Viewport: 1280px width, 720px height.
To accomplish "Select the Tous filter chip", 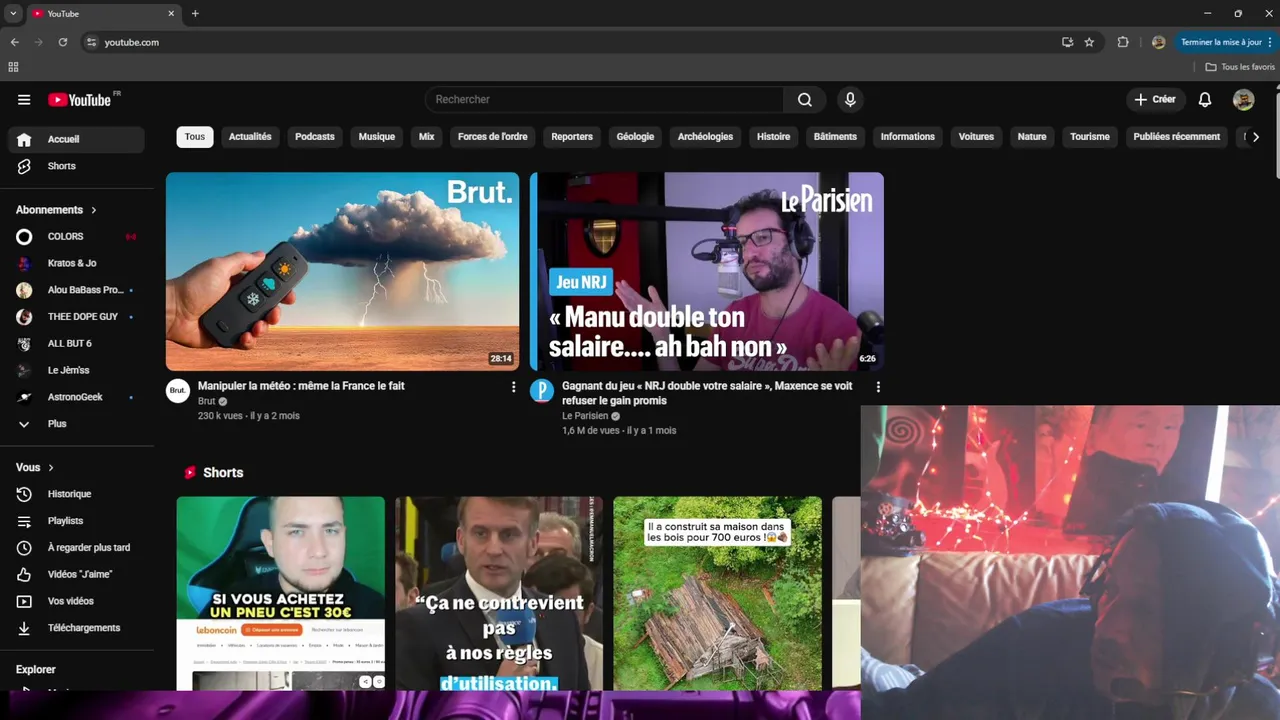I will click(195, 137).
